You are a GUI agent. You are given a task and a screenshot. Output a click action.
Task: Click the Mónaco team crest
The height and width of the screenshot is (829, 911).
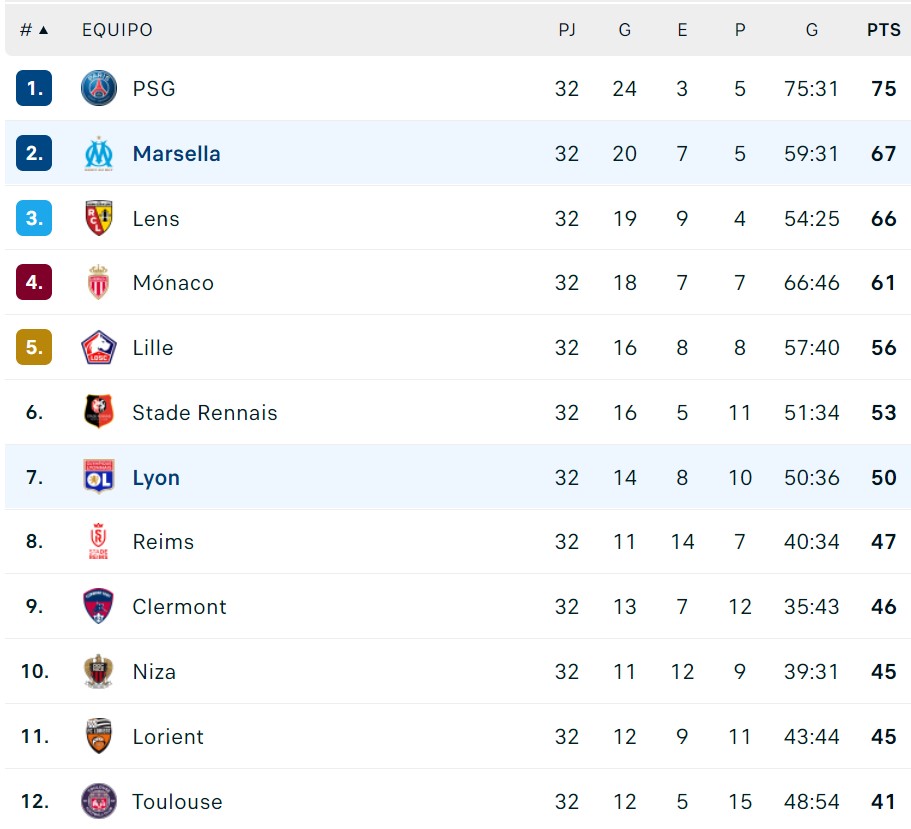[x=99, y=283]
